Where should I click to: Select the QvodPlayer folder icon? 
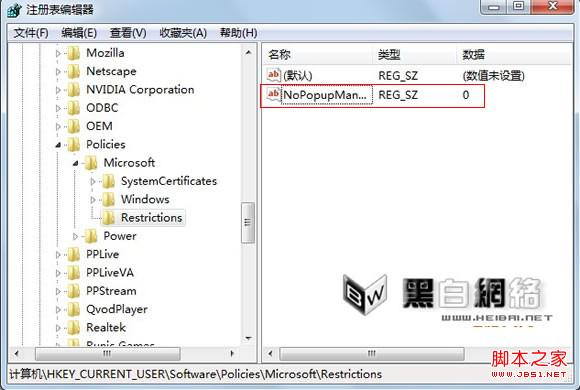point(74,310)
